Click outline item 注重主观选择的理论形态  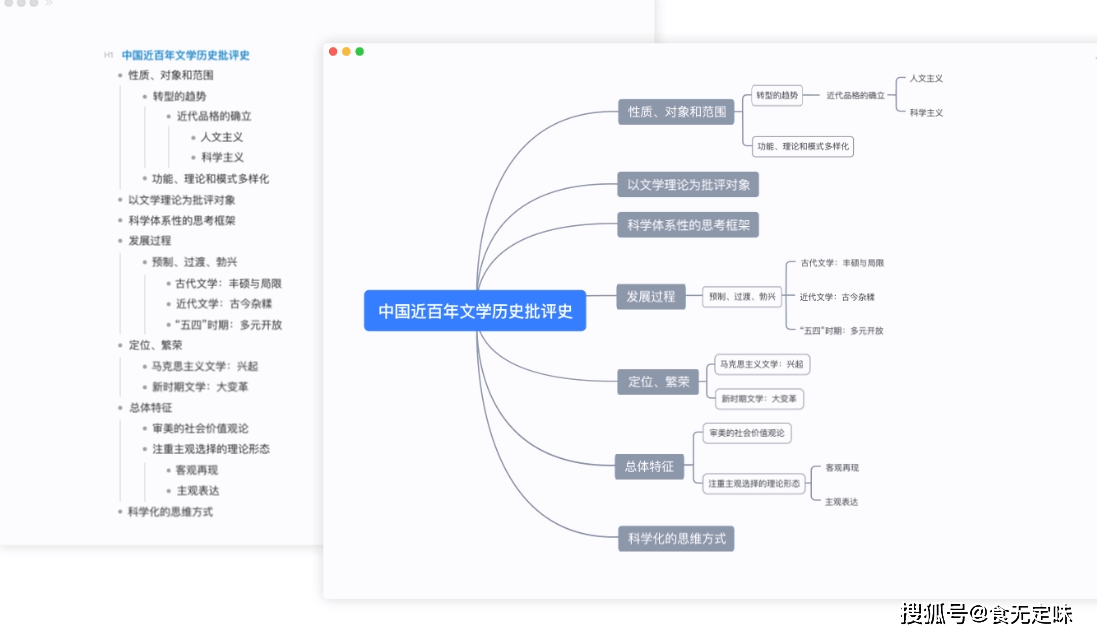click(x=211, y=449)
